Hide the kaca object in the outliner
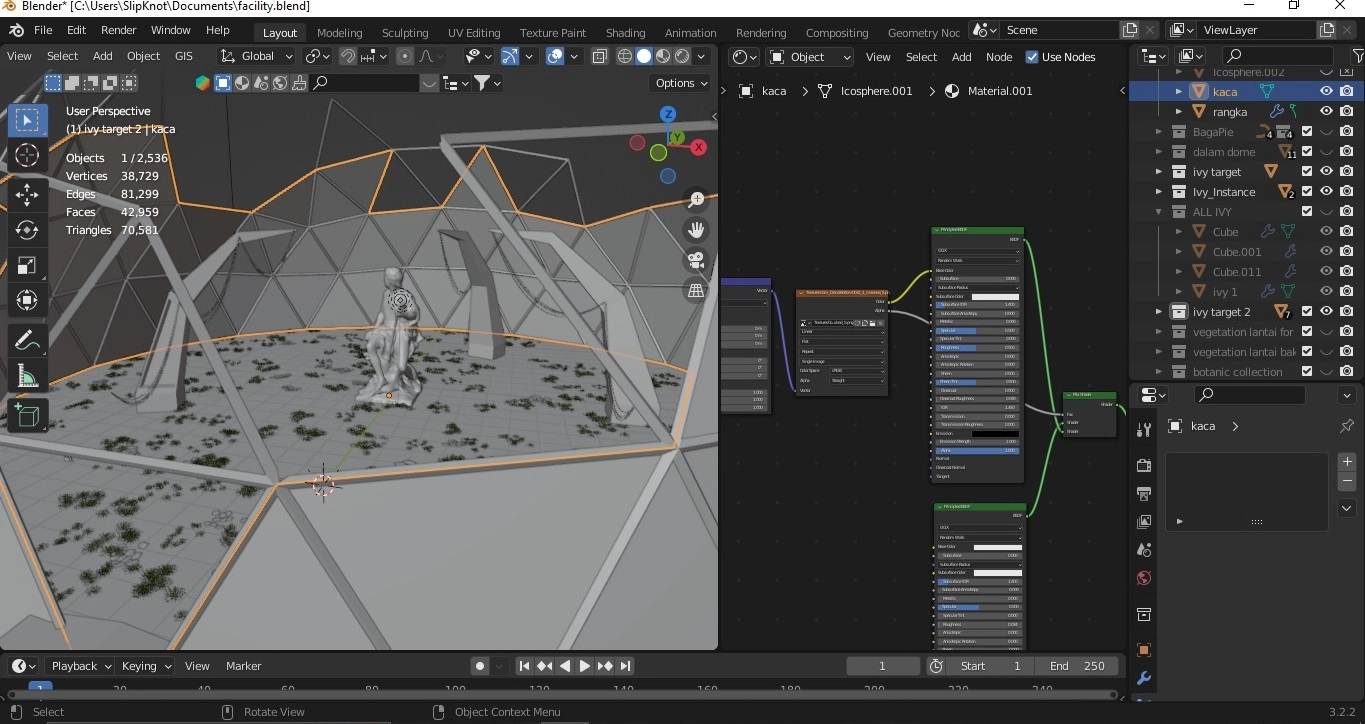The height and width of the screenshot is (724, 1365). pos(1326,91)
